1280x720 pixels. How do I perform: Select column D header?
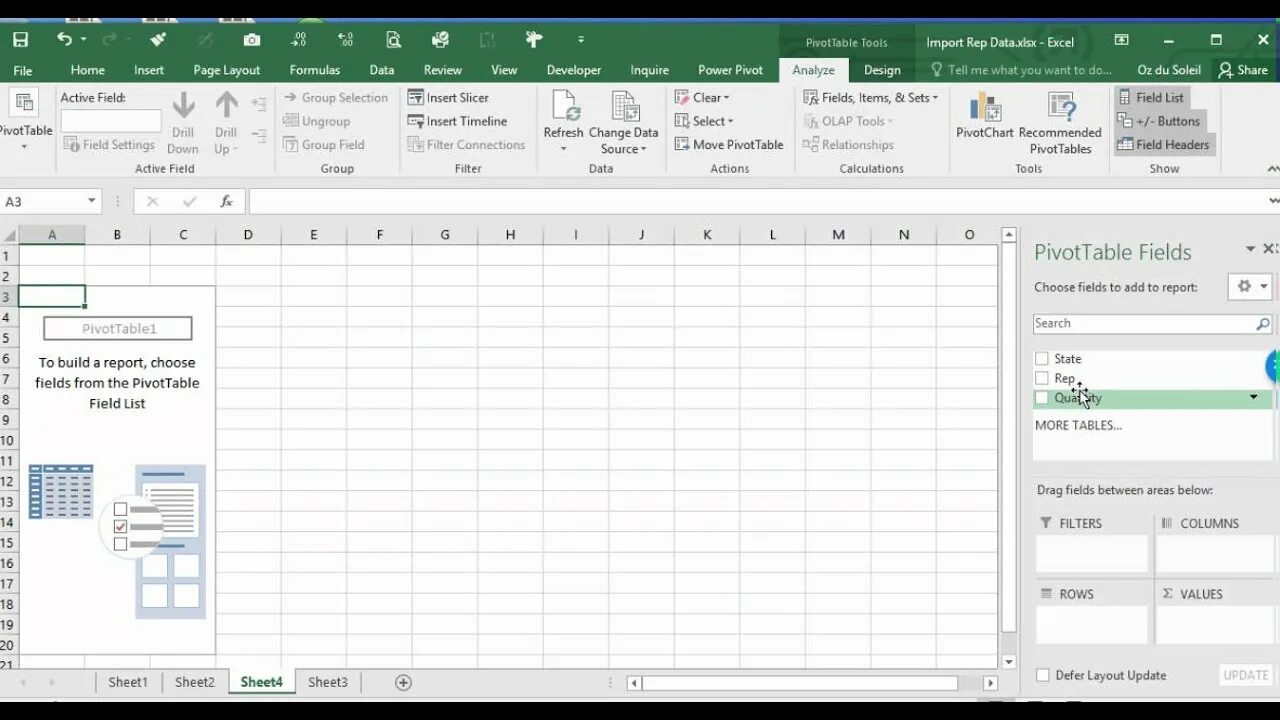click(248, 235)
